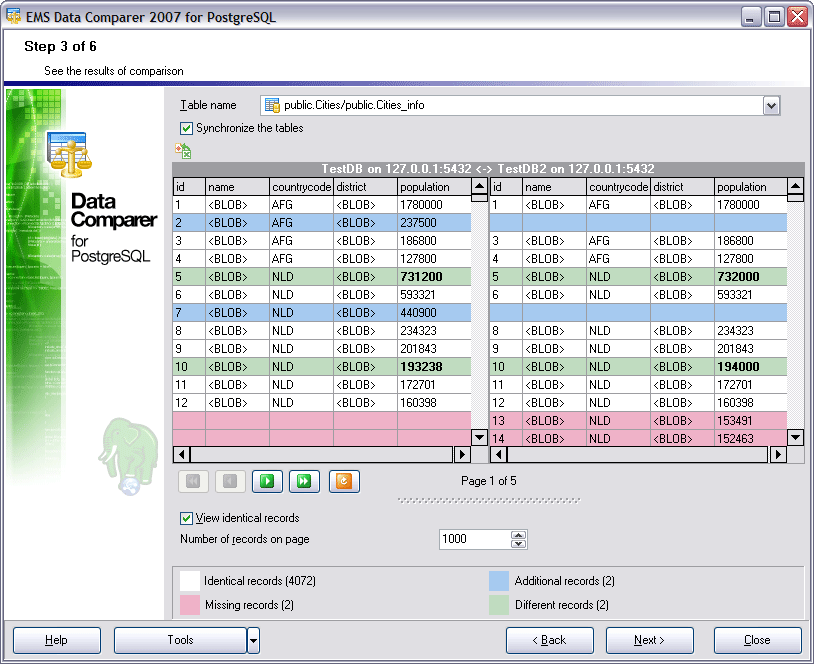This screenshot has width=814, height=664.
Task: Click right arrow of right grid horizontal scrollbar
Action: 778,455
